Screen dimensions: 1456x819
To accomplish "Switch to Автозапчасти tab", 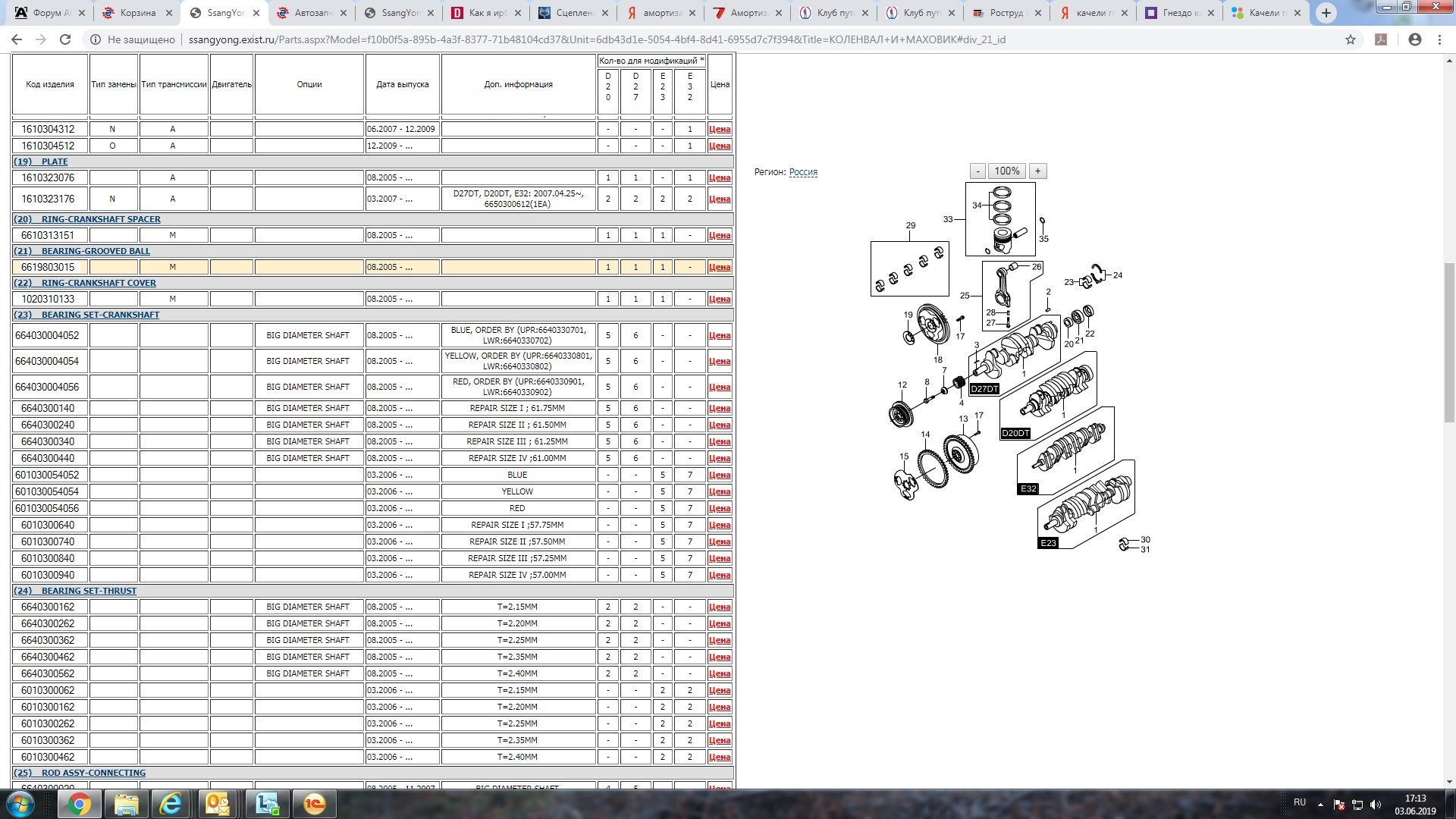I will point(311,13).
